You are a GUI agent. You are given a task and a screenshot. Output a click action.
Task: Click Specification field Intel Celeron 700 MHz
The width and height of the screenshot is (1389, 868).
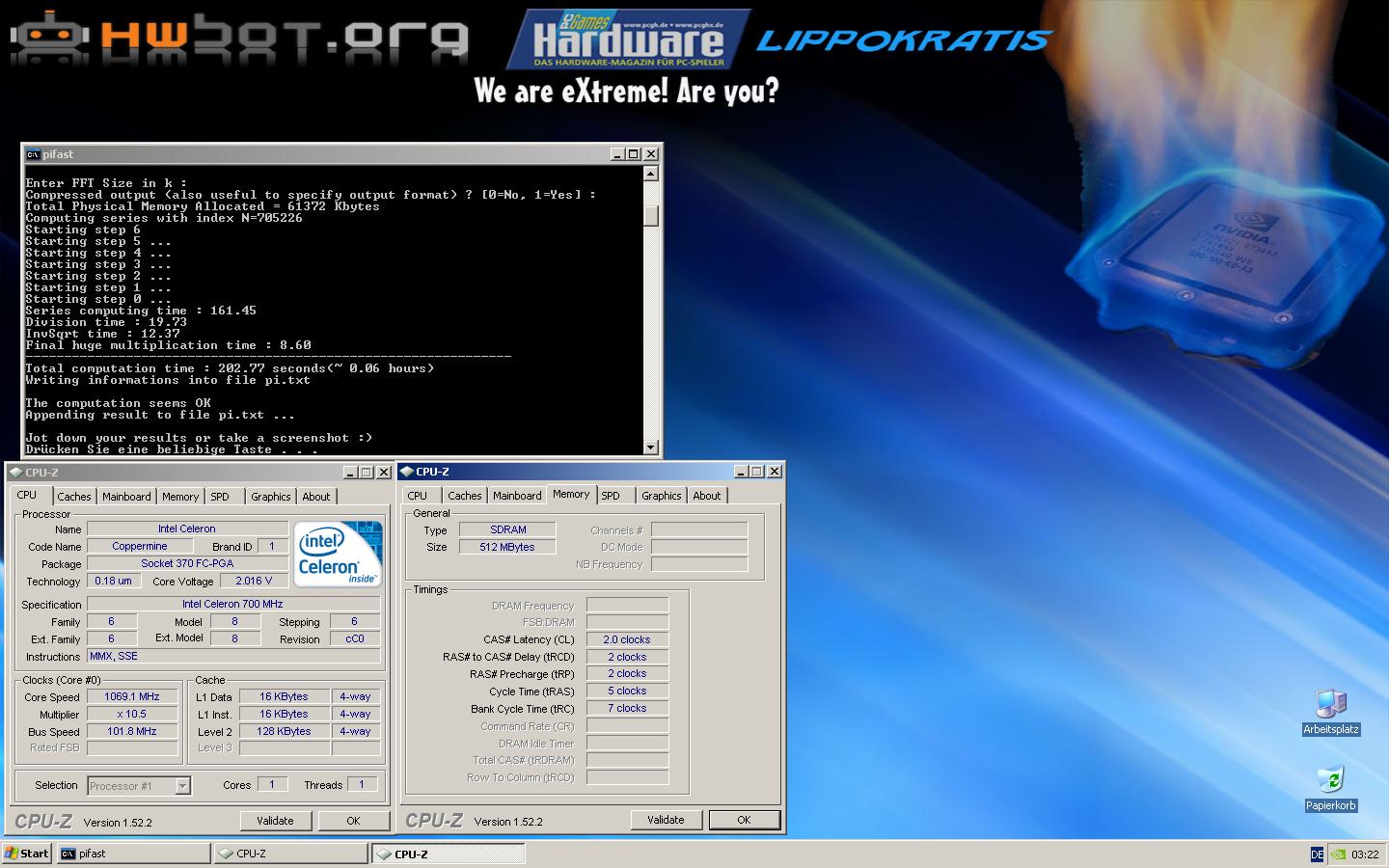pos(233,604)
